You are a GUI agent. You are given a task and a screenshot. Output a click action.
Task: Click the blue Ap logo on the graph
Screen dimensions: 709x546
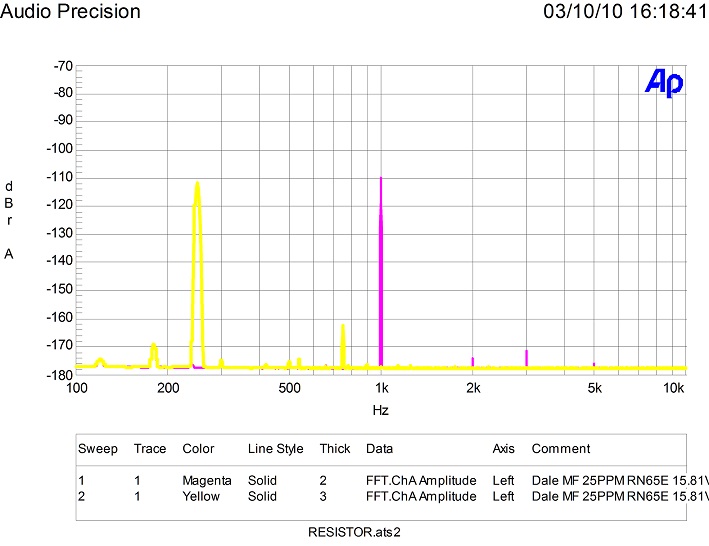[664, 83]
